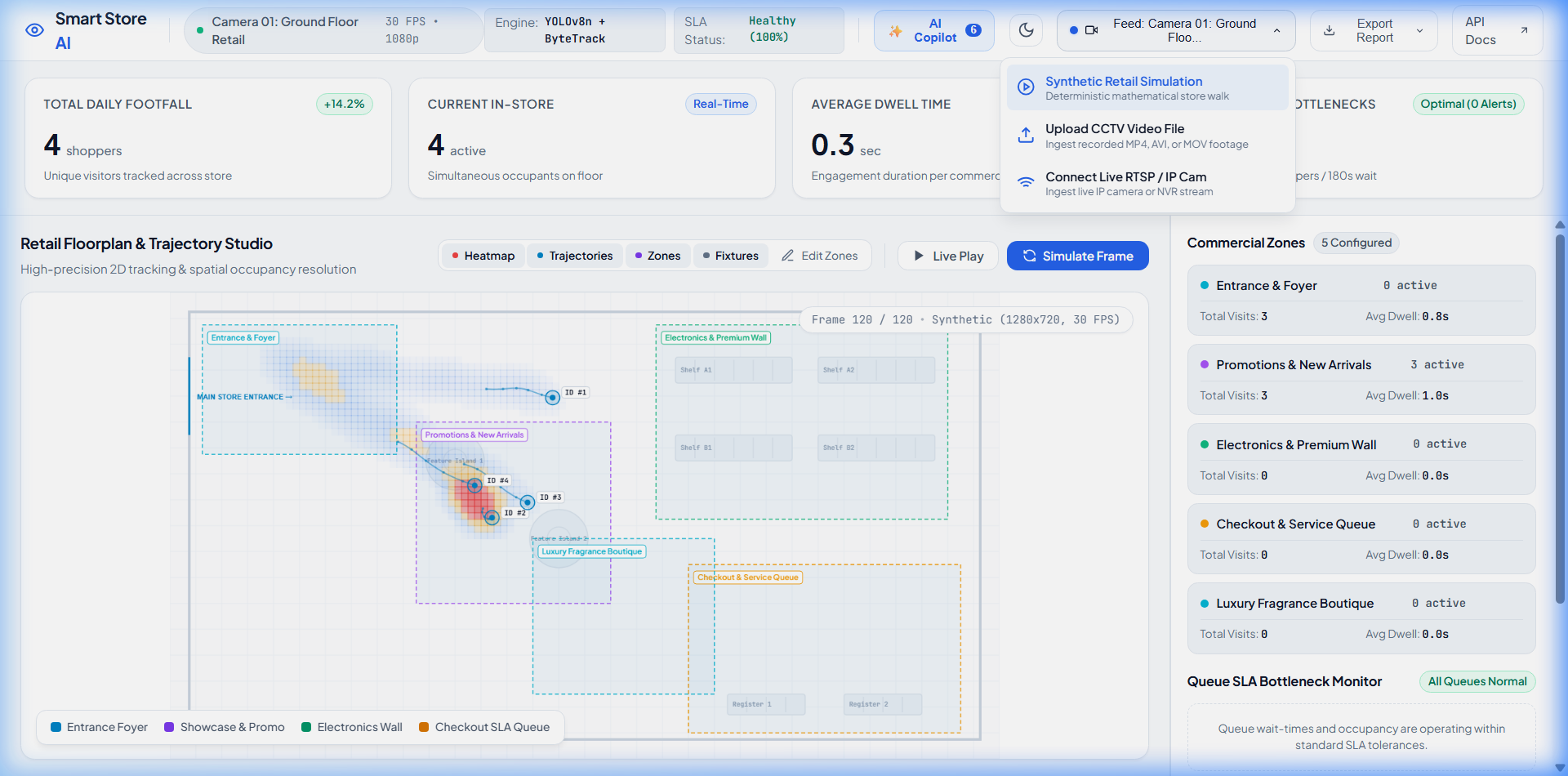Toggle dark mode moon icon

(x=1027, y=30)
